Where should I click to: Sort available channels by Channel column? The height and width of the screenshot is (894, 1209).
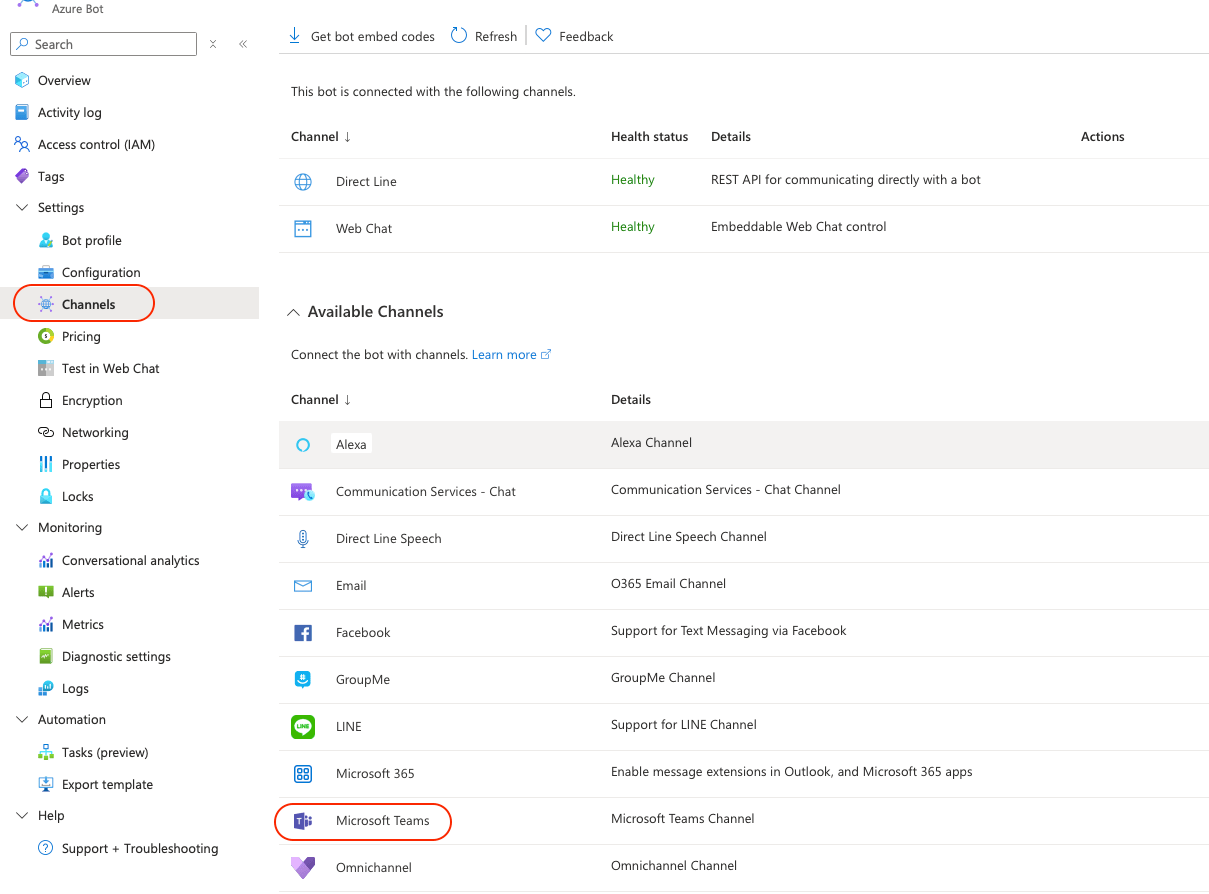(x=321, y=400)
